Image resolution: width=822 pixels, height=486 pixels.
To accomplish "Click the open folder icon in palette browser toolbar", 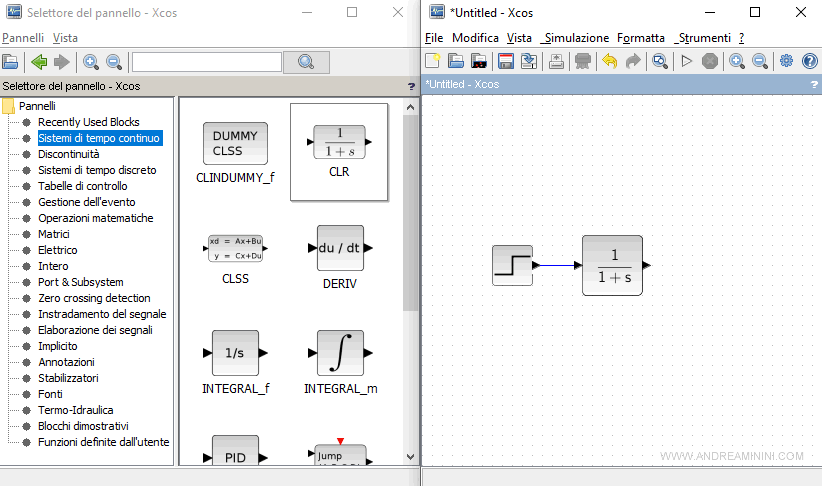I will coord(10,62).
